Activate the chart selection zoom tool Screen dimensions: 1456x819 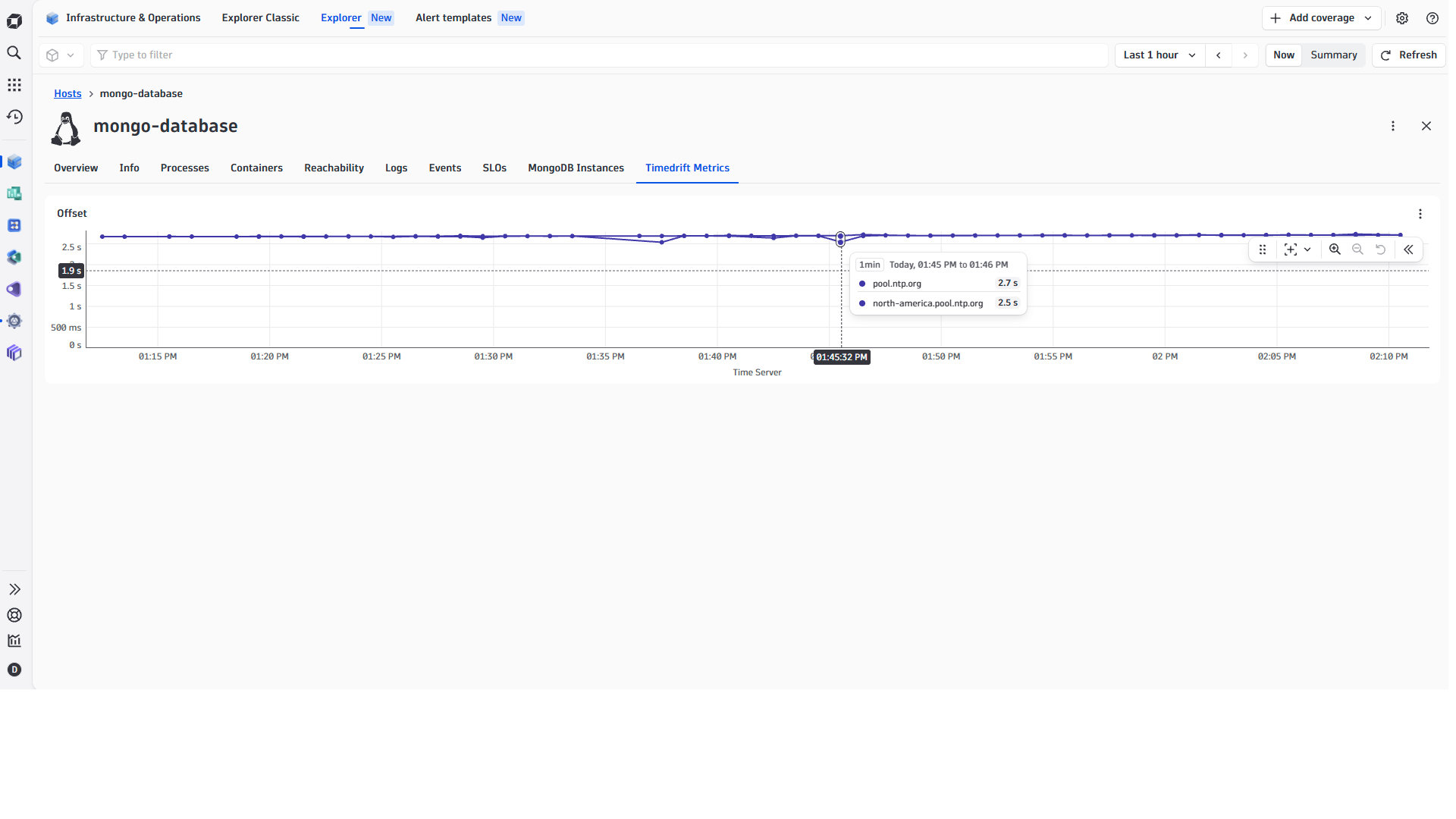pos(1291,249)
